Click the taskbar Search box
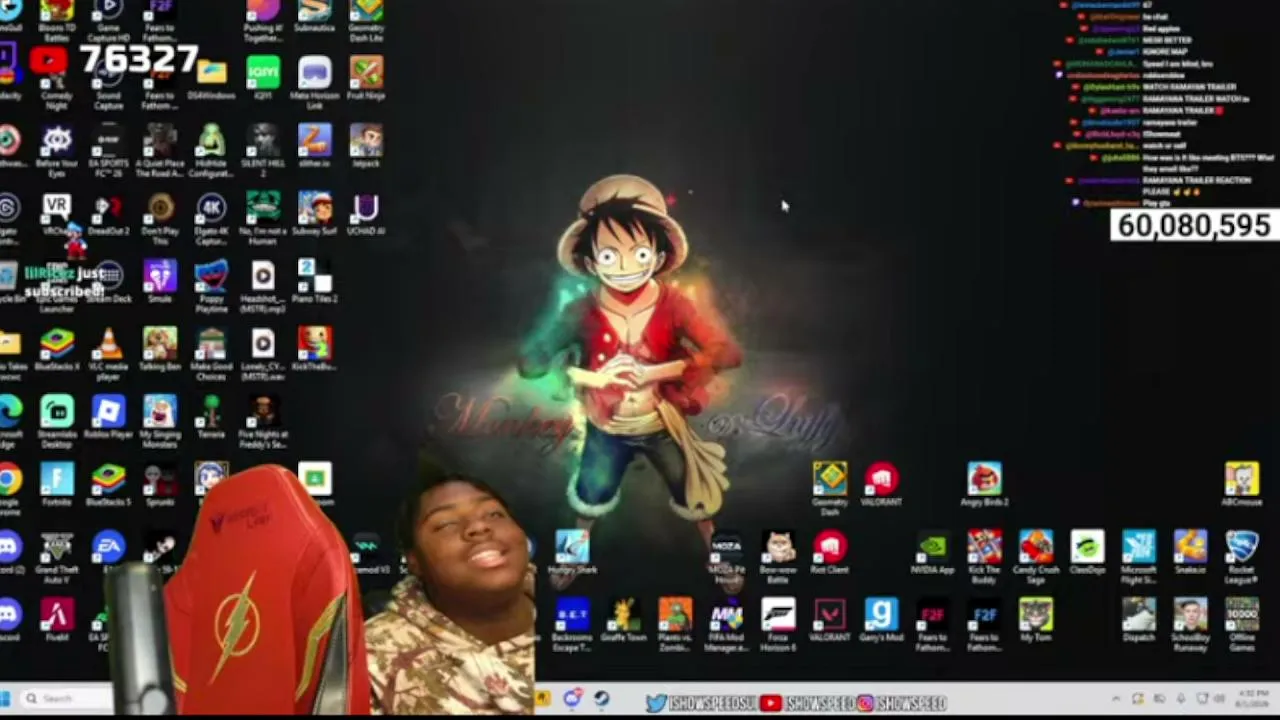Screen dimensions: 1280x720 click(x=66, y=698)
